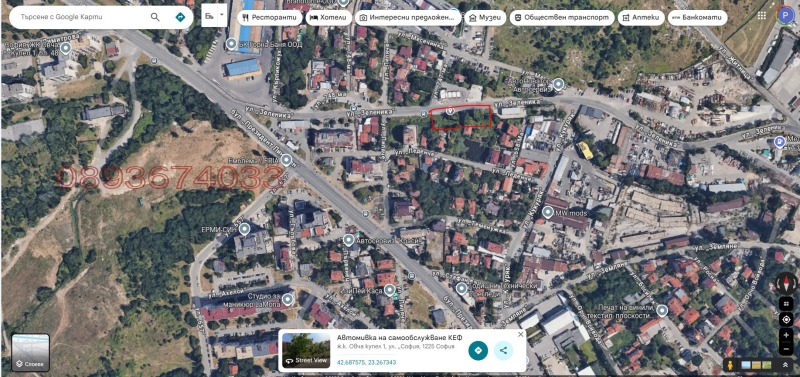Viewport: 800px width, 377px height.
Task: Click the my location target button
Action: [786, 320]
